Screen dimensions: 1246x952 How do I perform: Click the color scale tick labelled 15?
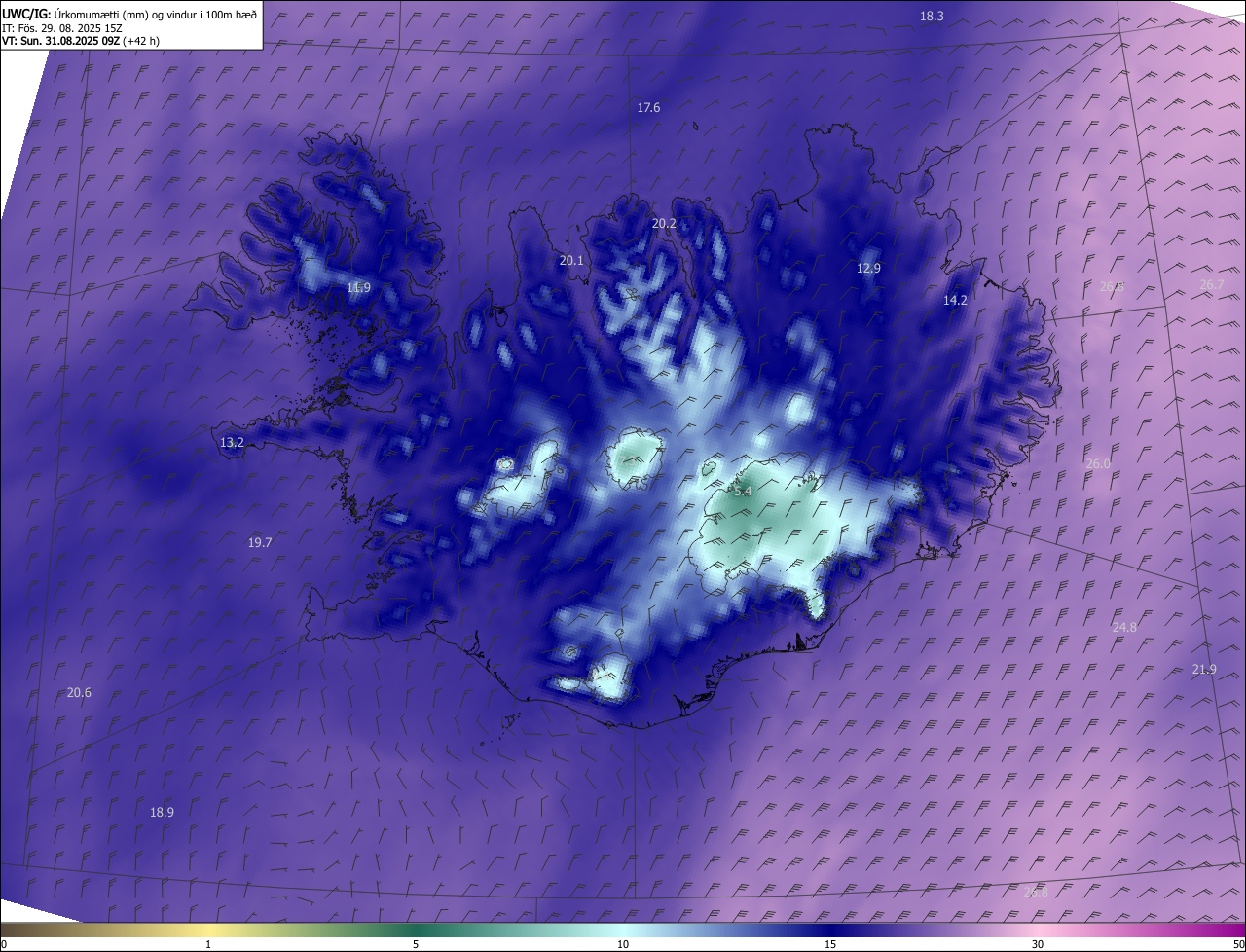[x=830, y=944]
